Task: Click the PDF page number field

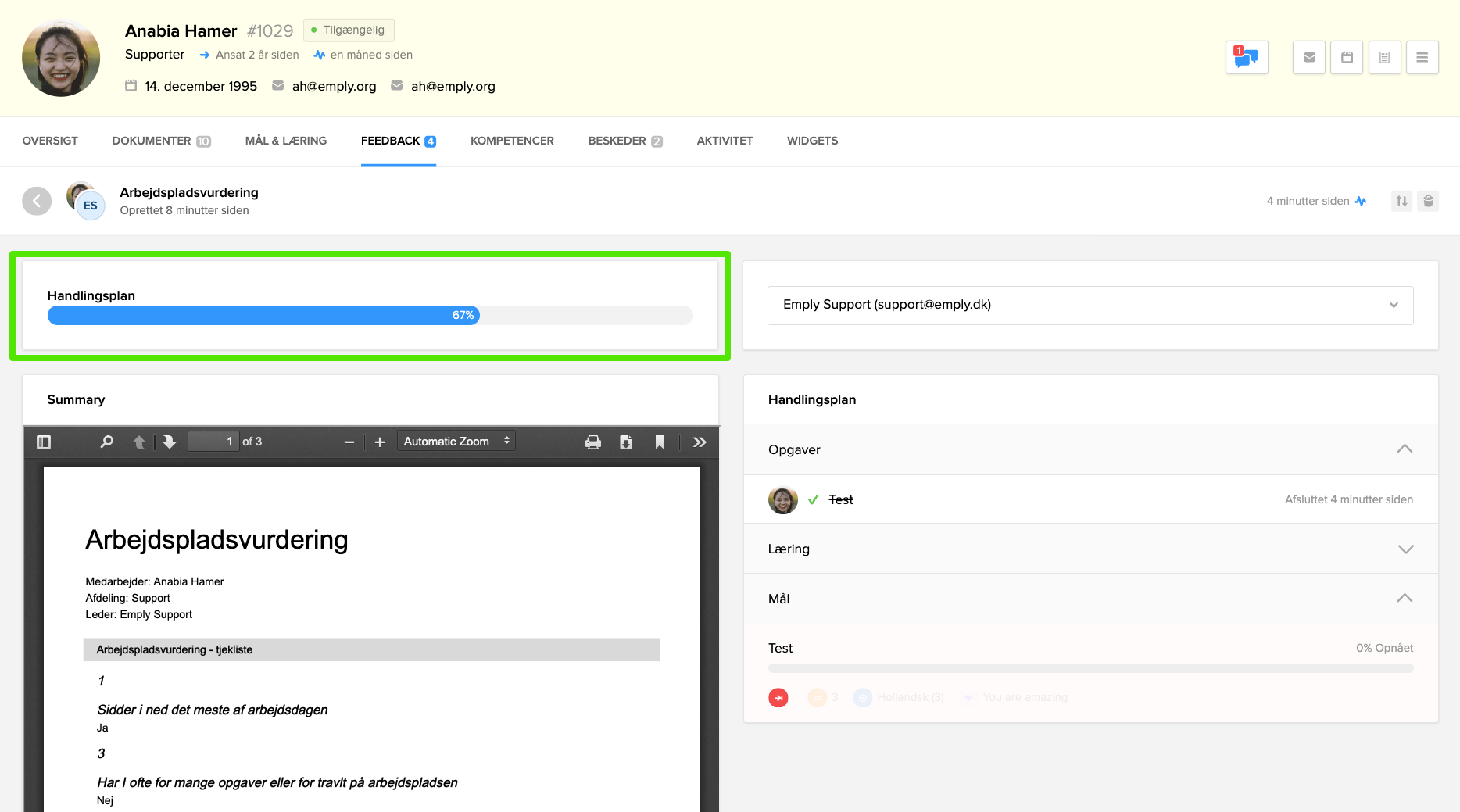Action: [x=213, y=442]
